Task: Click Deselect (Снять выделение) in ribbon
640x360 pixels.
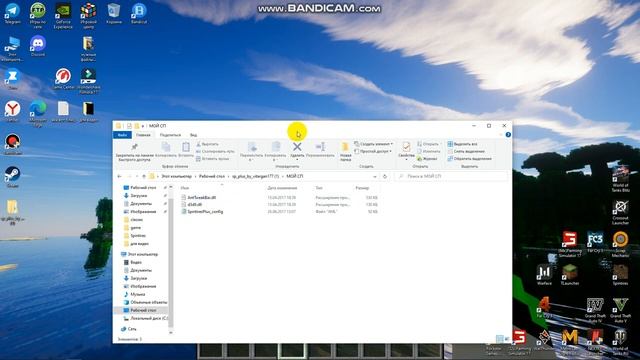Action: (x=466, y=151)
